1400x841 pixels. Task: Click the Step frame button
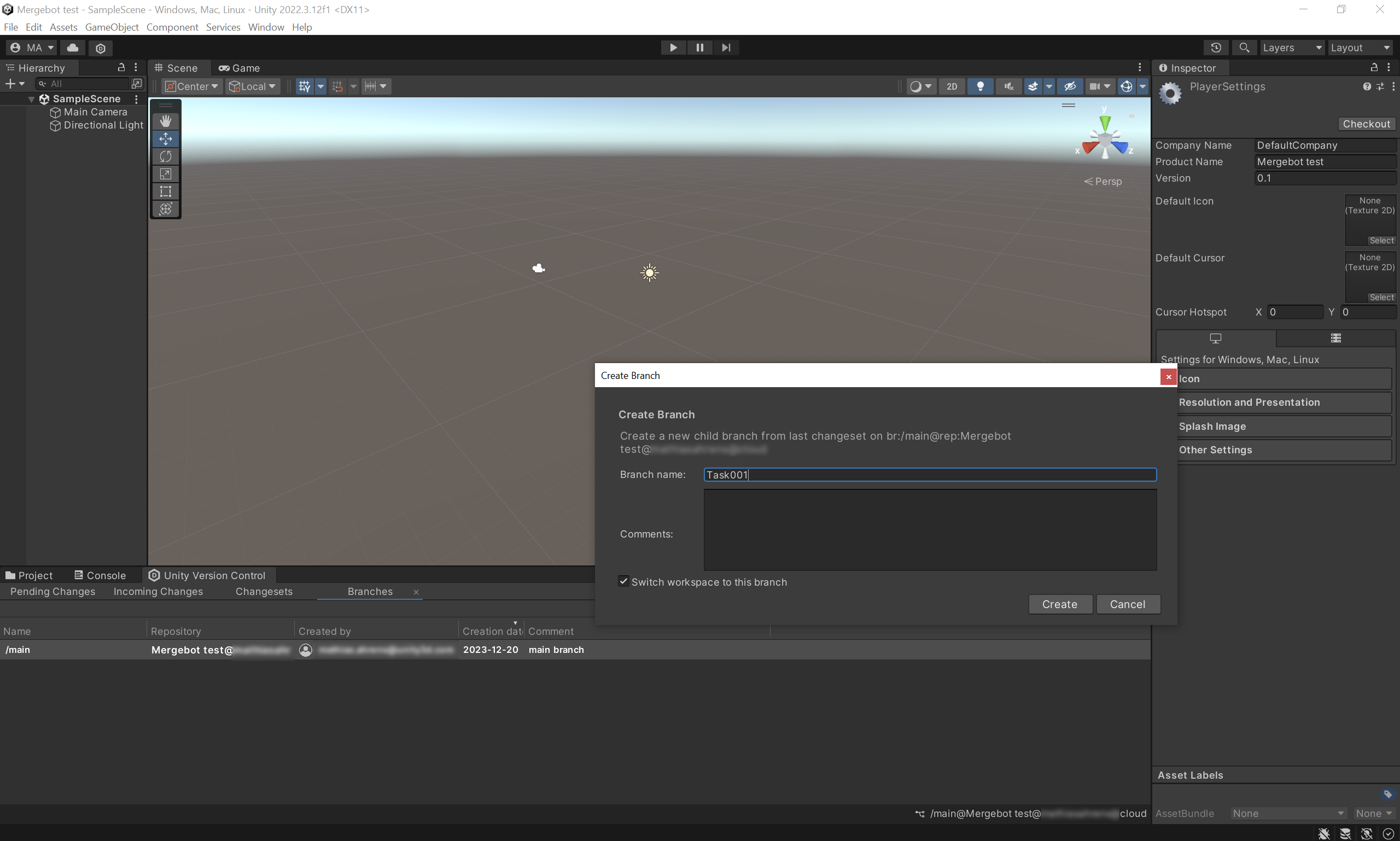726,48
